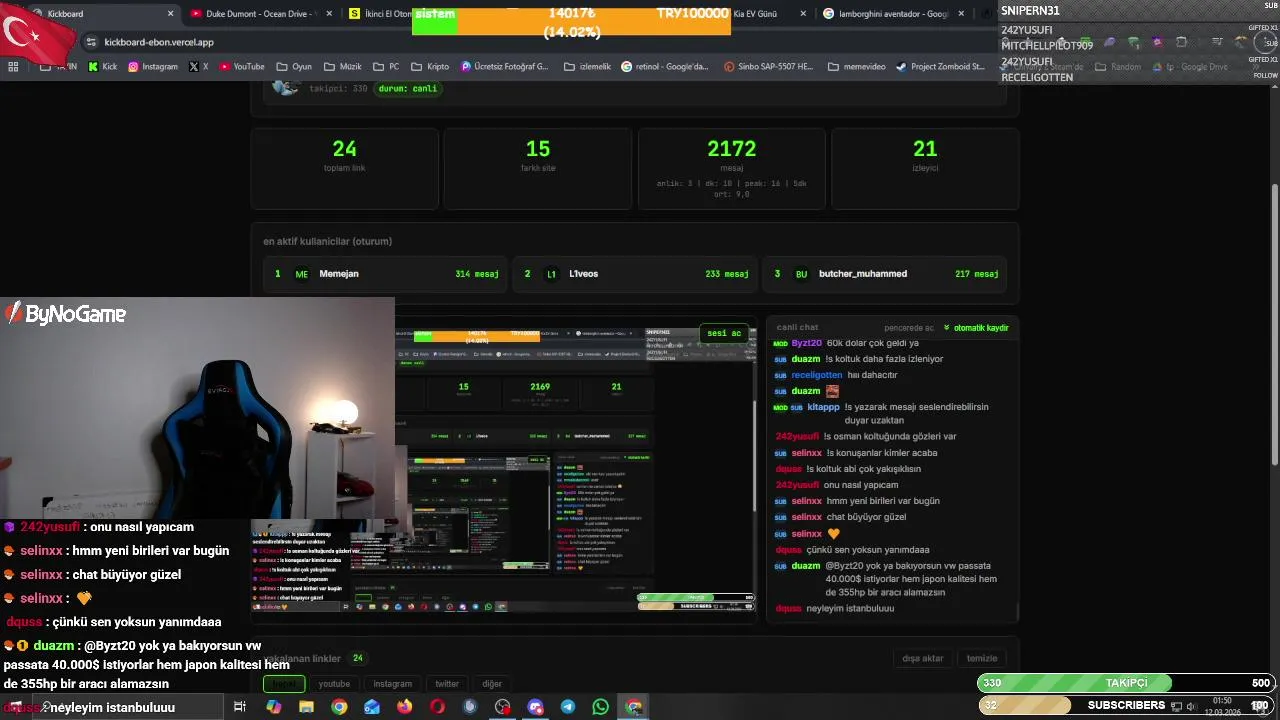This screenshot has height=720, width=1280.
Task: Click username kitappp in canlı chat
Action: click(x=824, y=407)
